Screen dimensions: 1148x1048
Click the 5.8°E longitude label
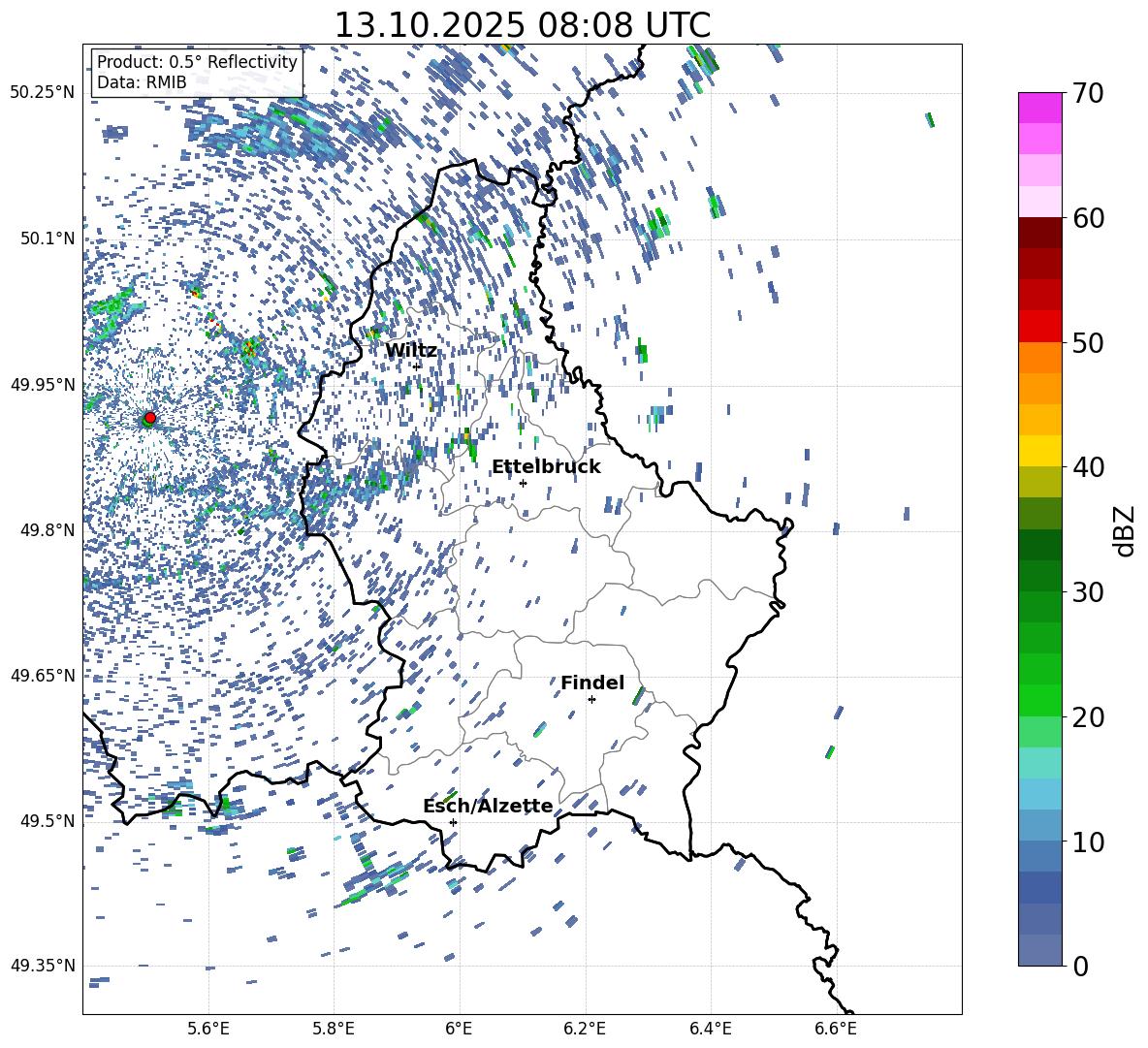tap(334, 1029)
